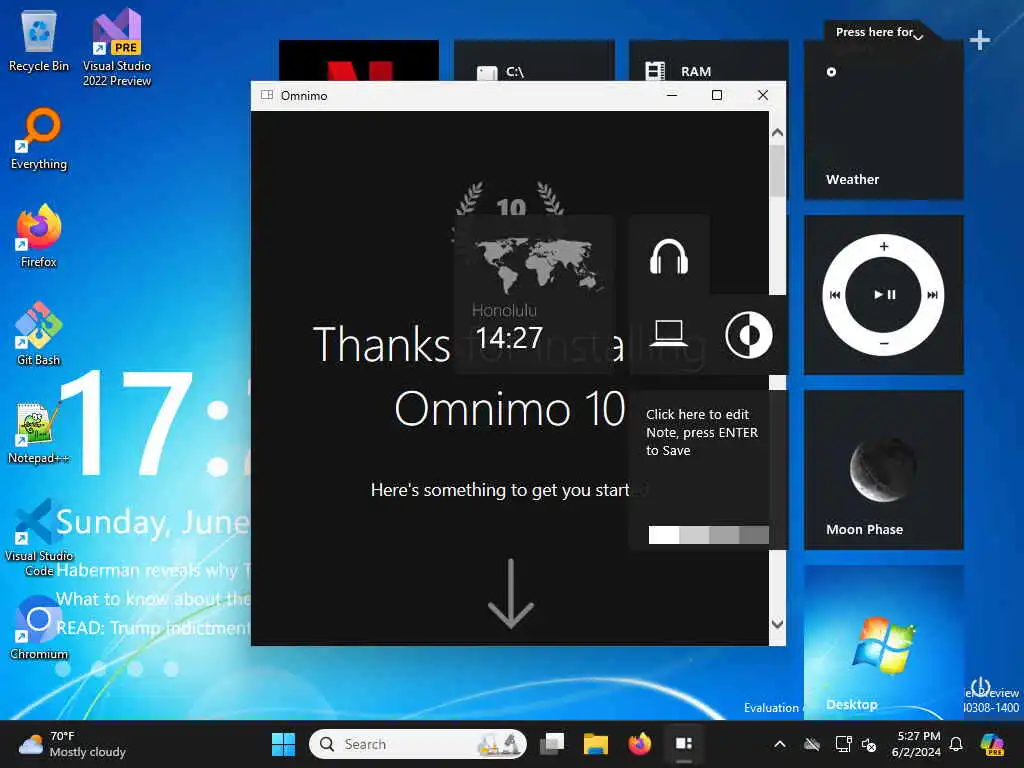Click the Desktop tile with Windows logo
The width and height of the screenshot is (1024, 768).
884,643
